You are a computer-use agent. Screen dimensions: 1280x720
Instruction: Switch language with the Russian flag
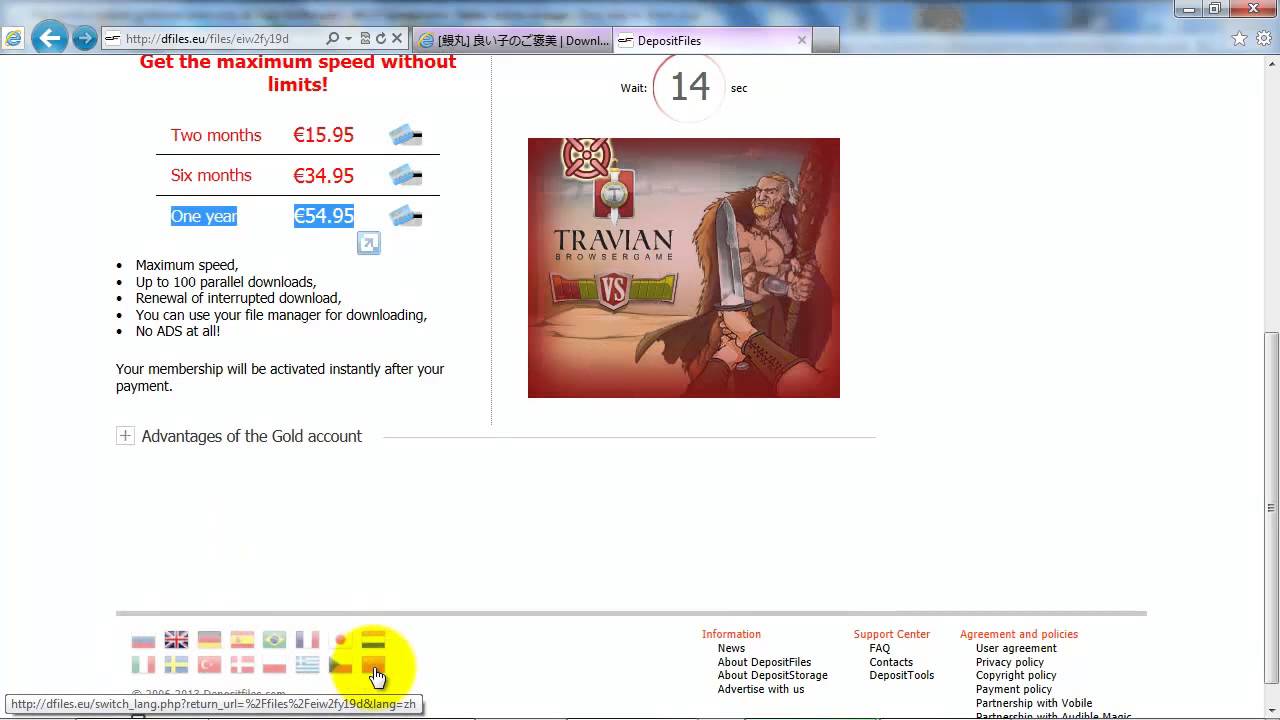click(144, 640)
